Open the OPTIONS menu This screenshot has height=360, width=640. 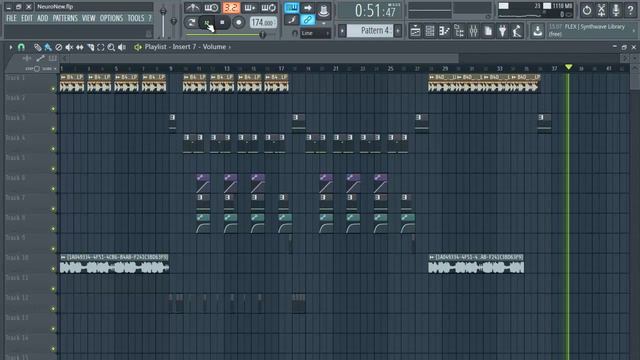111,18
